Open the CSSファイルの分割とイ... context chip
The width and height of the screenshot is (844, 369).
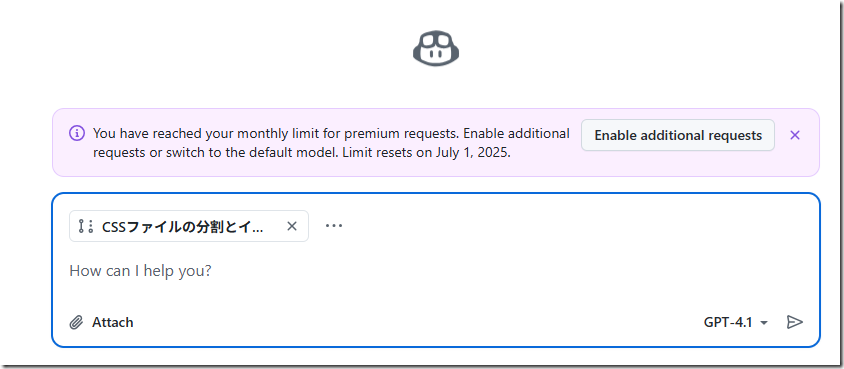coord(182,226)
